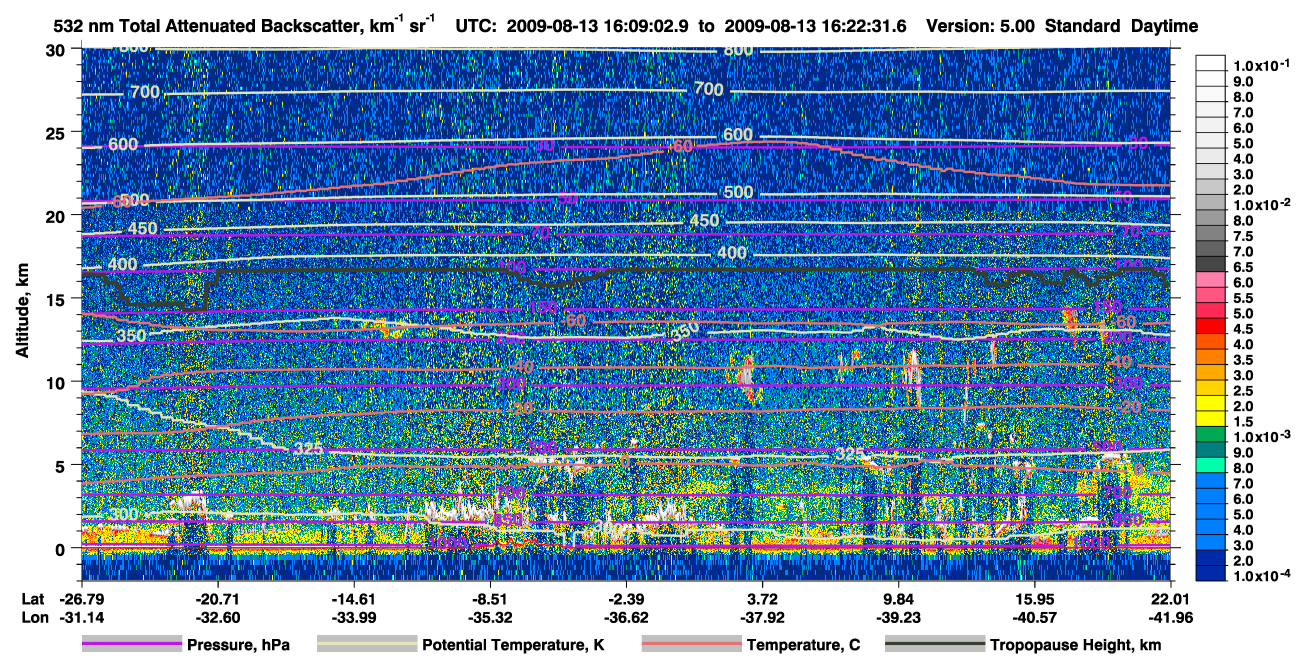Click the magenta Pressure legend line sample
The image size is (1300, 667).
(131, 645)
